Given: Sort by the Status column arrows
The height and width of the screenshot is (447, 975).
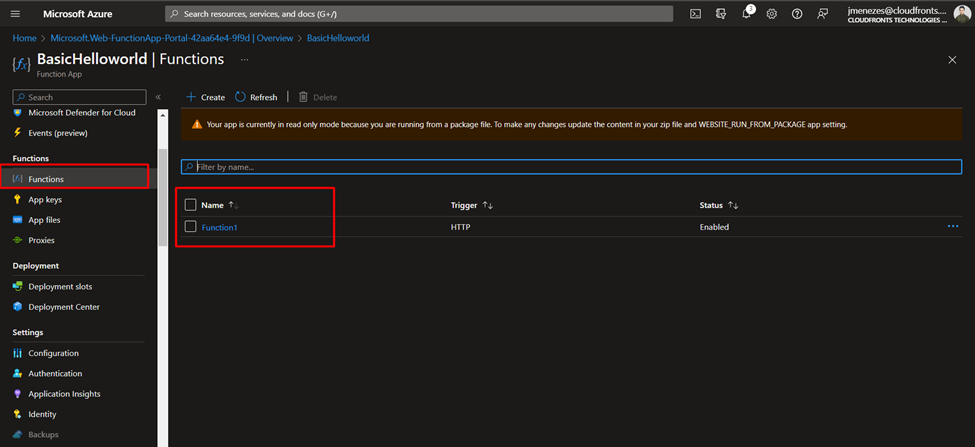Looking at the screenshot, I should [732, 205].
